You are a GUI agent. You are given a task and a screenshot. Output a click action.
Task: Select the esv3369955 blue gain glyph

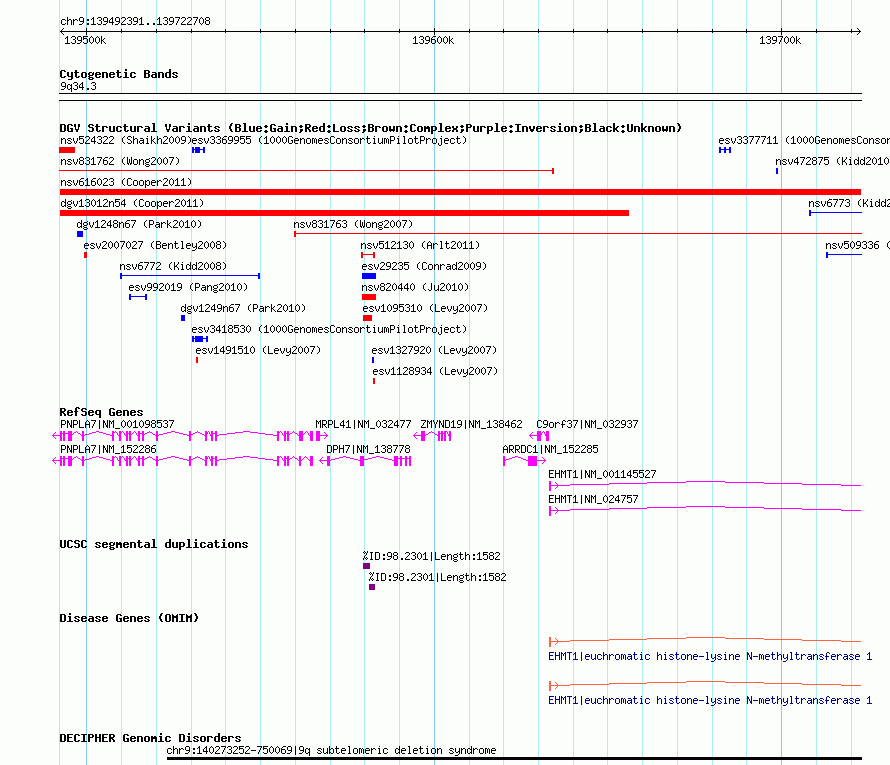tap(198, 150)
